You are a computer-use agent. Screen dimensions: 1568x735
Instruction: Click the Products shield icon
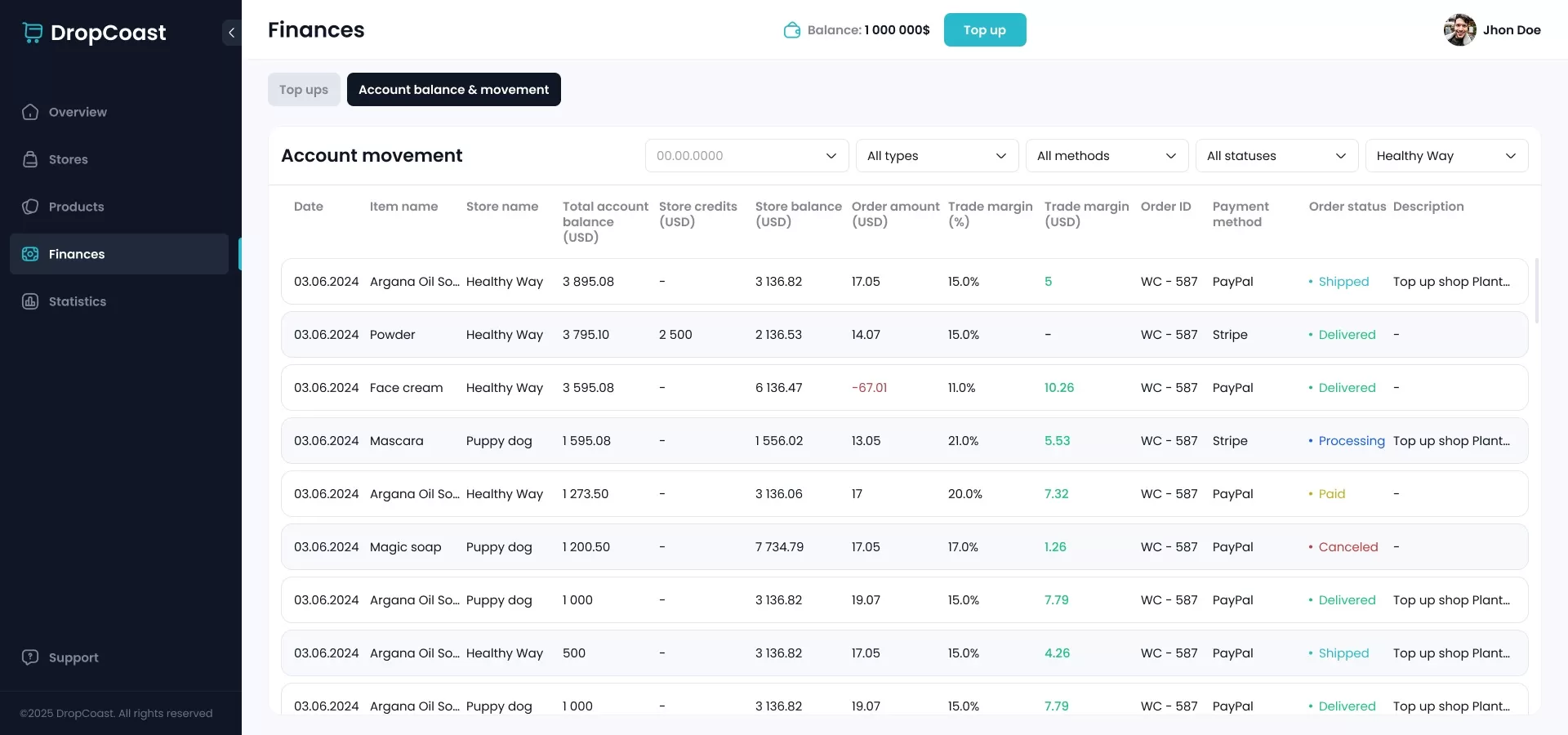[29, 207]
